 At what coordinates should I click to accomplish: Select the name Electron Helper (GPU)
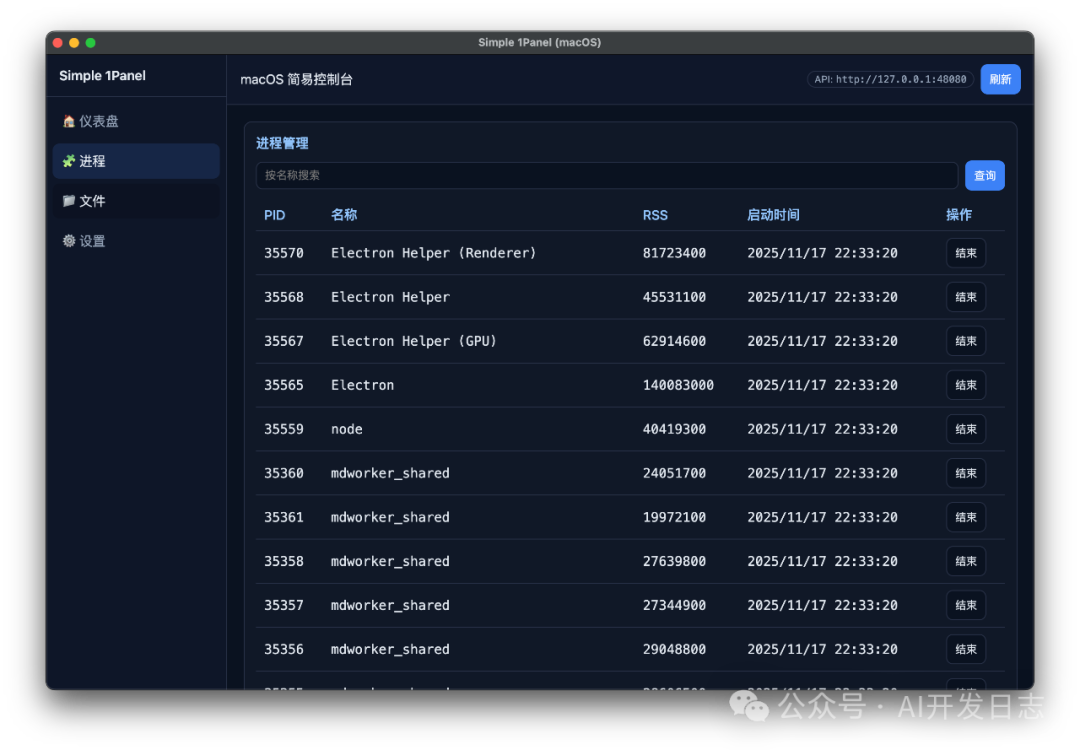point(413,341)
